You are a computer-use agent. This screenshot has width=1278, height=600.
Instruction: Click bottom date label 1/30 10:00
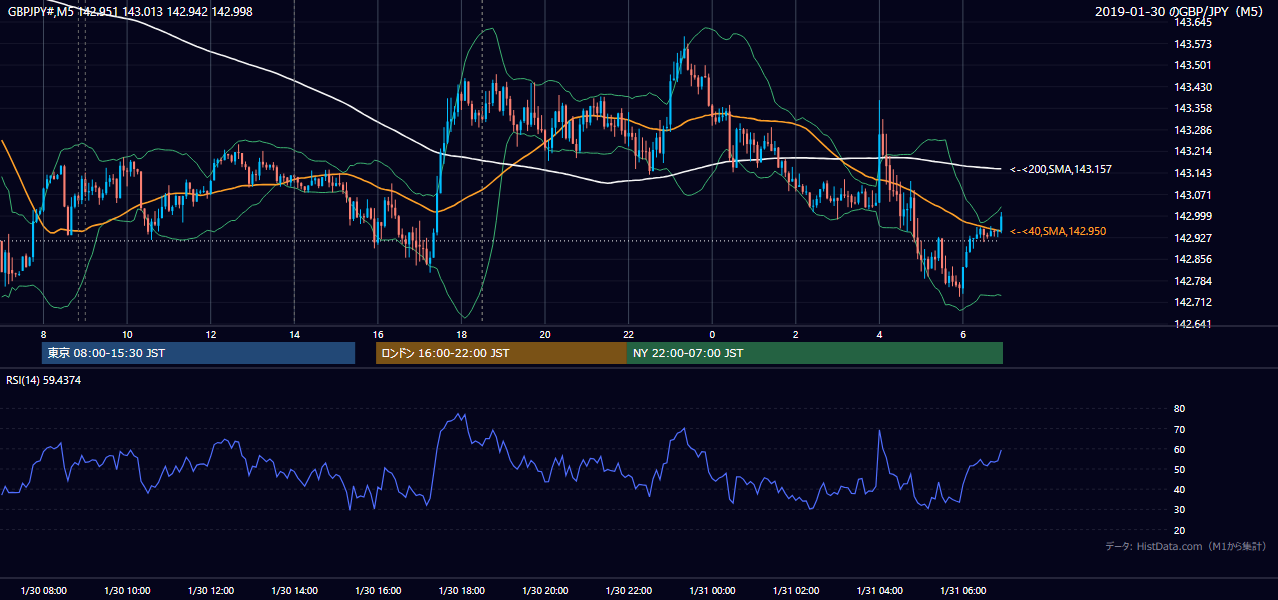point(127,591)
